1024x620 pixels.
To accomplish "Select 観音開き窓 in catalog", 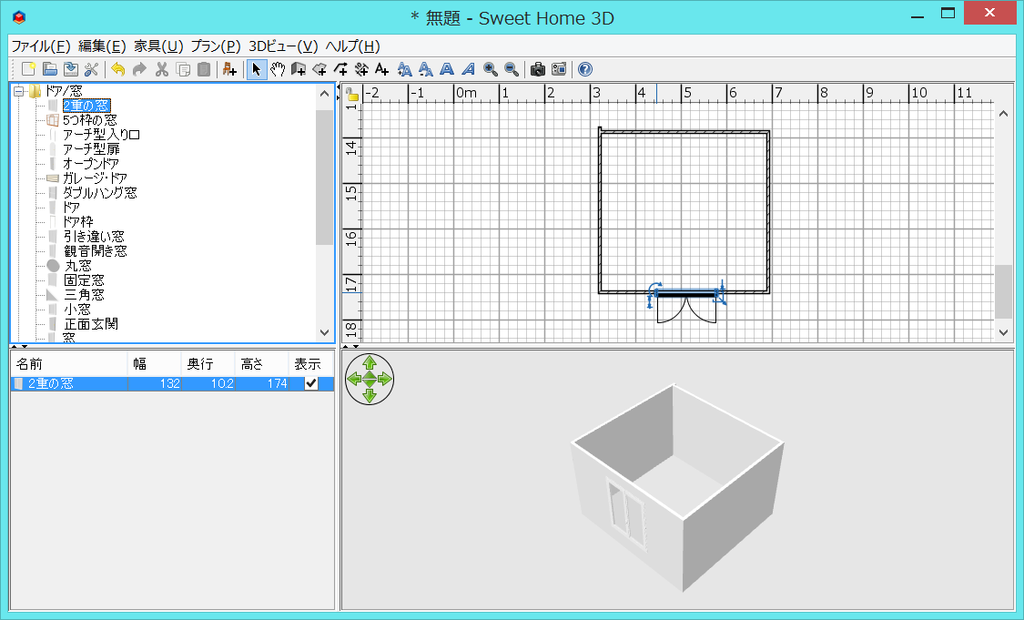I will (95, 251).
